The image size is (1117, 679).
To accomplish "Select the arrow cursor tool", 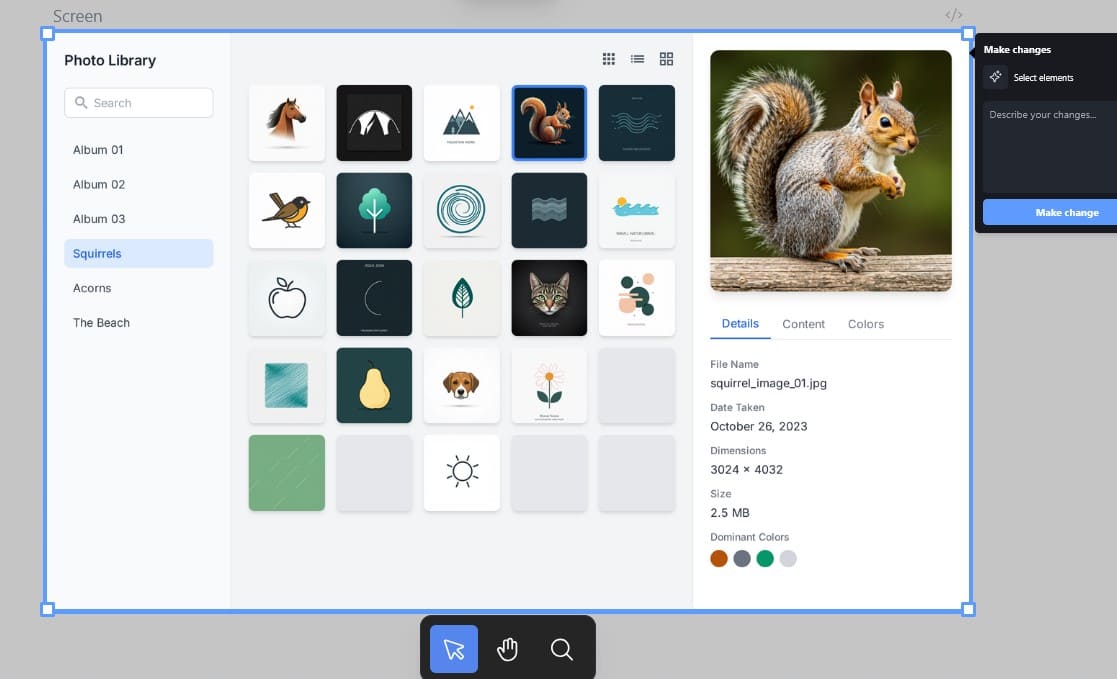I will click(x=454, y=649).
